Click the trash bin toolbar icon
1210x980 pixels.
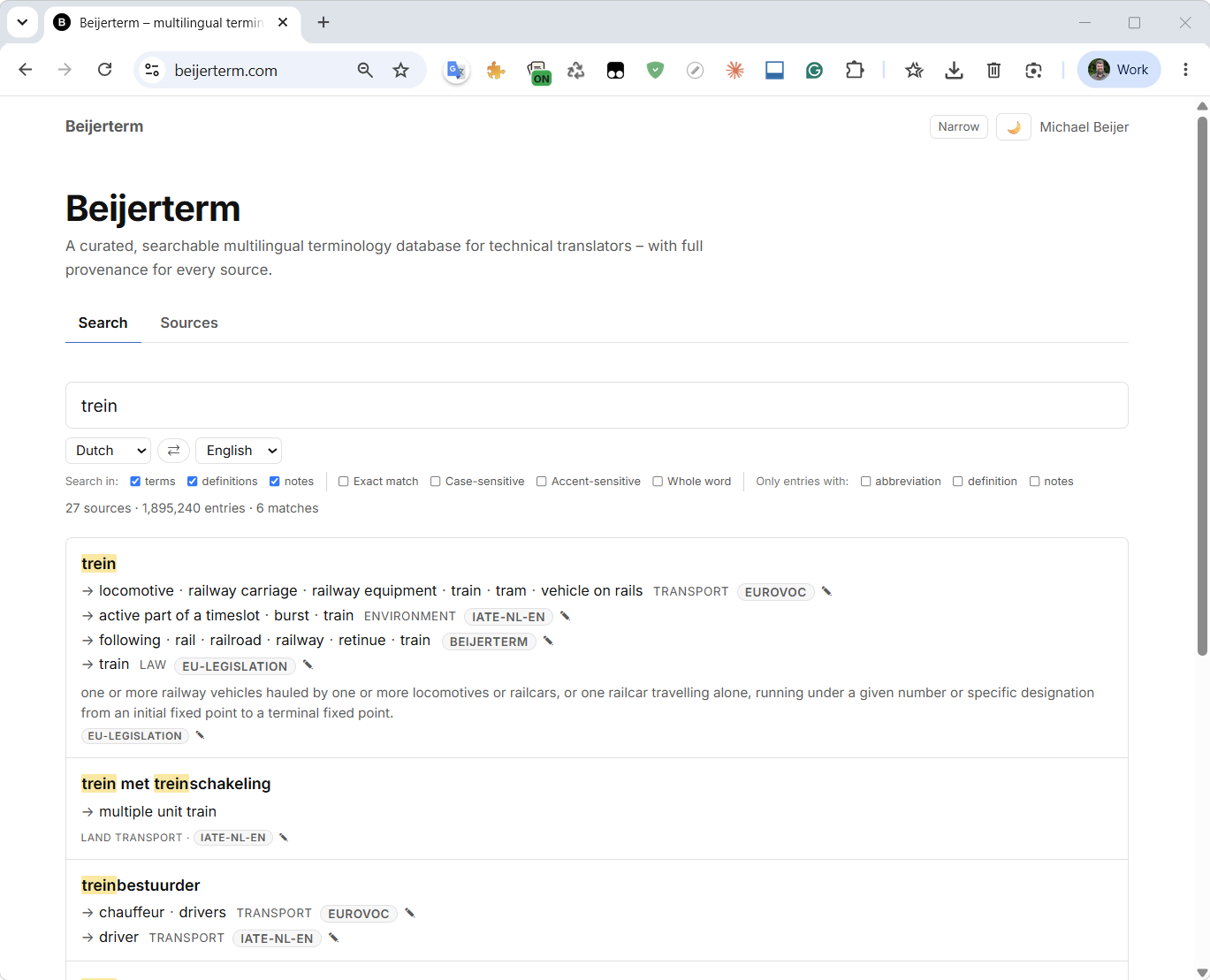click(993, 70)
